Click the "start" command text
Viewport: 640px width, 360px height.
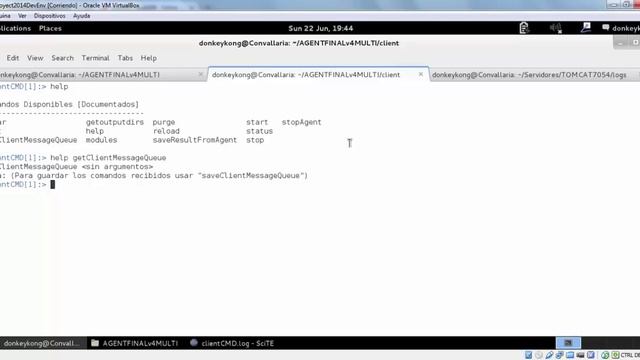click(257, 122)
